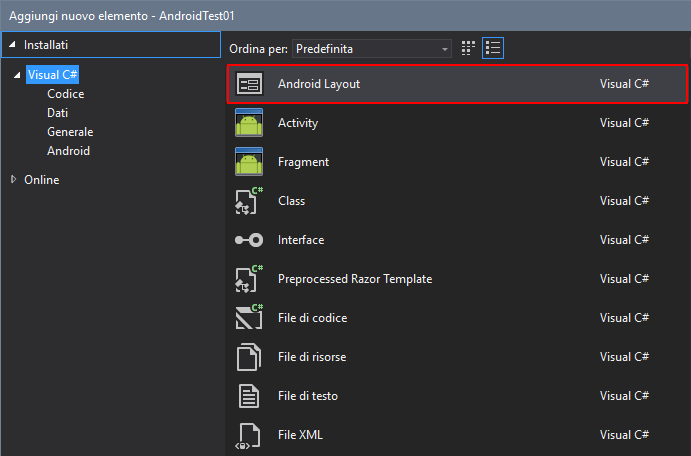Choose the Activity template android icon
This screenshot has width=691, height=456.
pyautogui.click(x=249, y=122)
